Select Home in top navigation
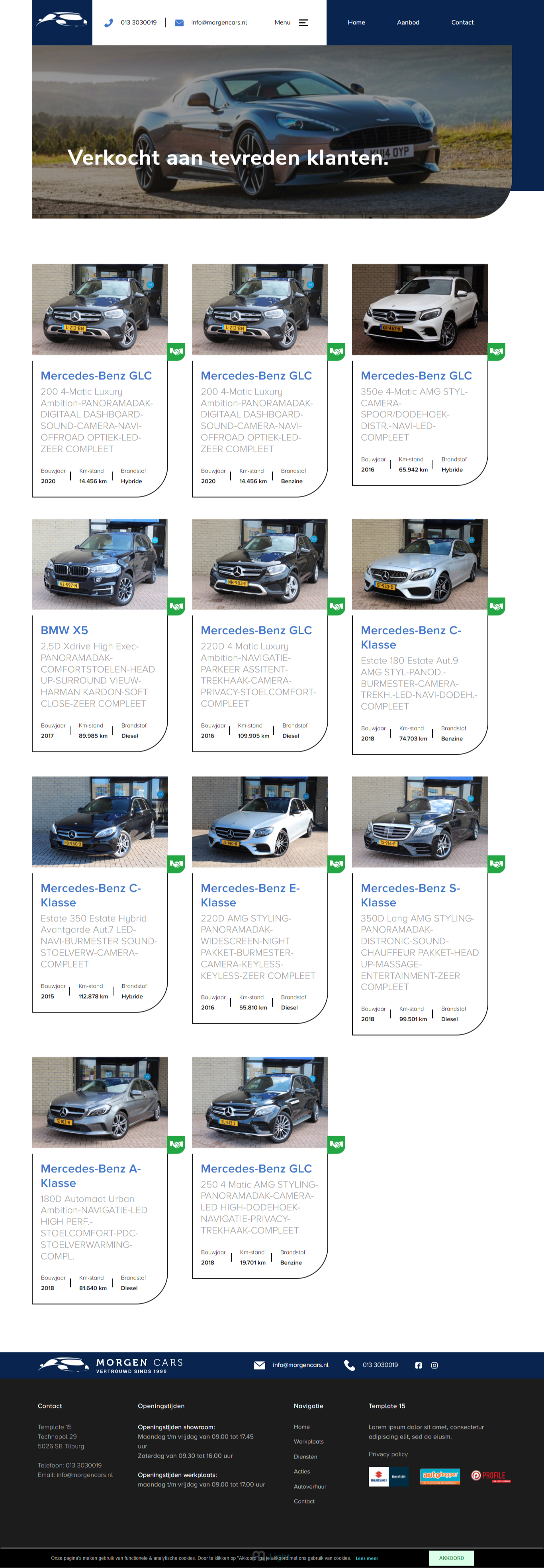Image resolution: width=544 pixels, height=1568 pixels. [x=356, y=23]
